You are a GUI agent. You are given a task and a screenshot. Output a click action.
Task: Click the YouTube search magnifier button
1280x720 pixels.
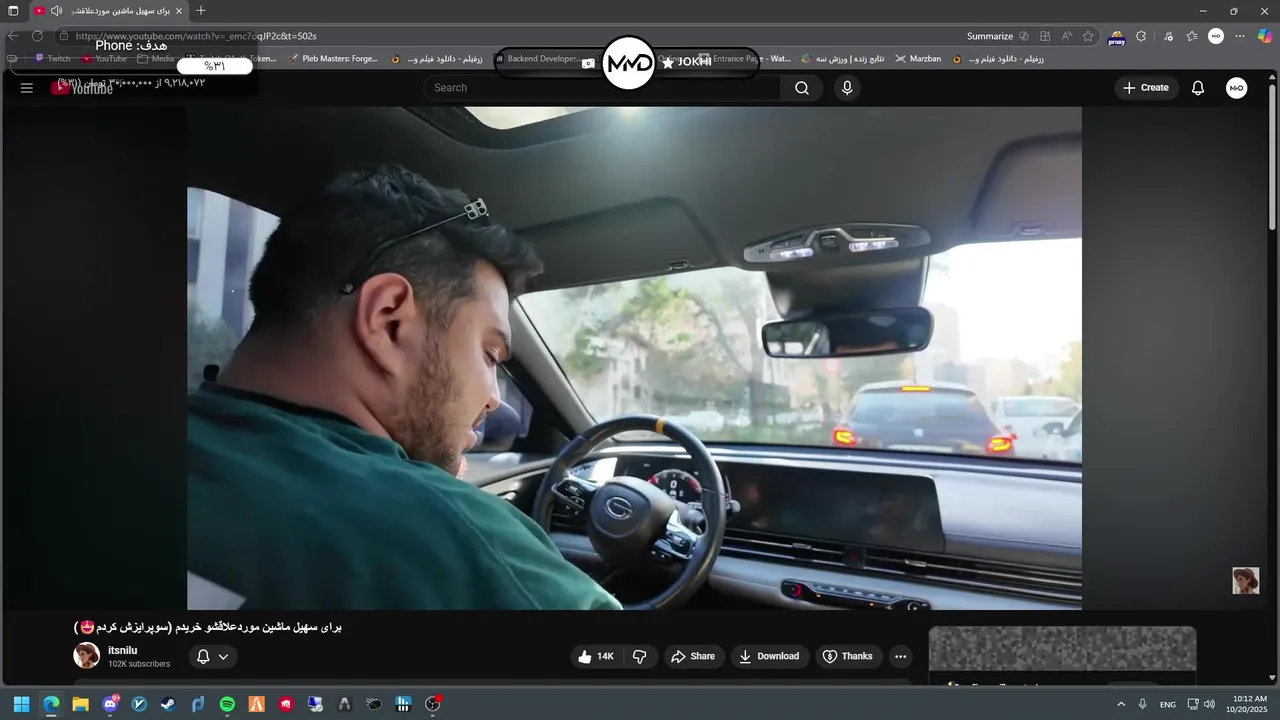802,88
